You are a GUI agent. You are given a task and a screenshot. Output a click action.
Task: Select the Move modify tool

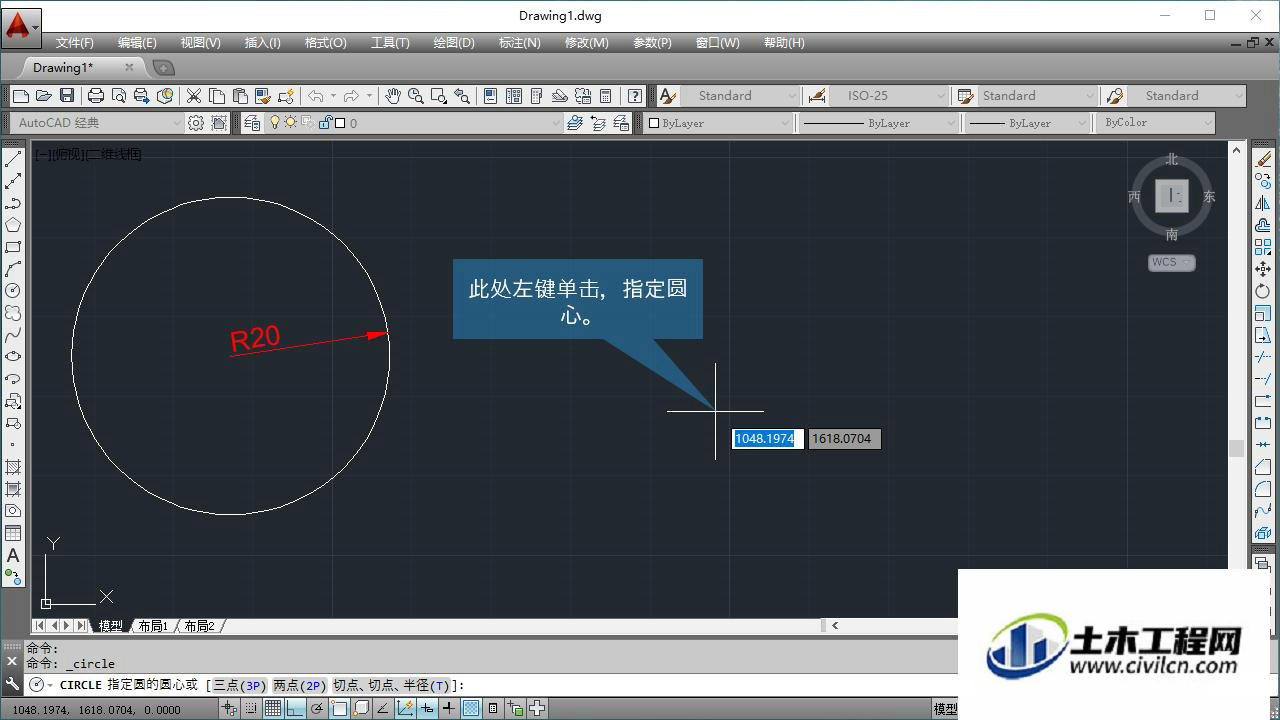(1263, 269)
